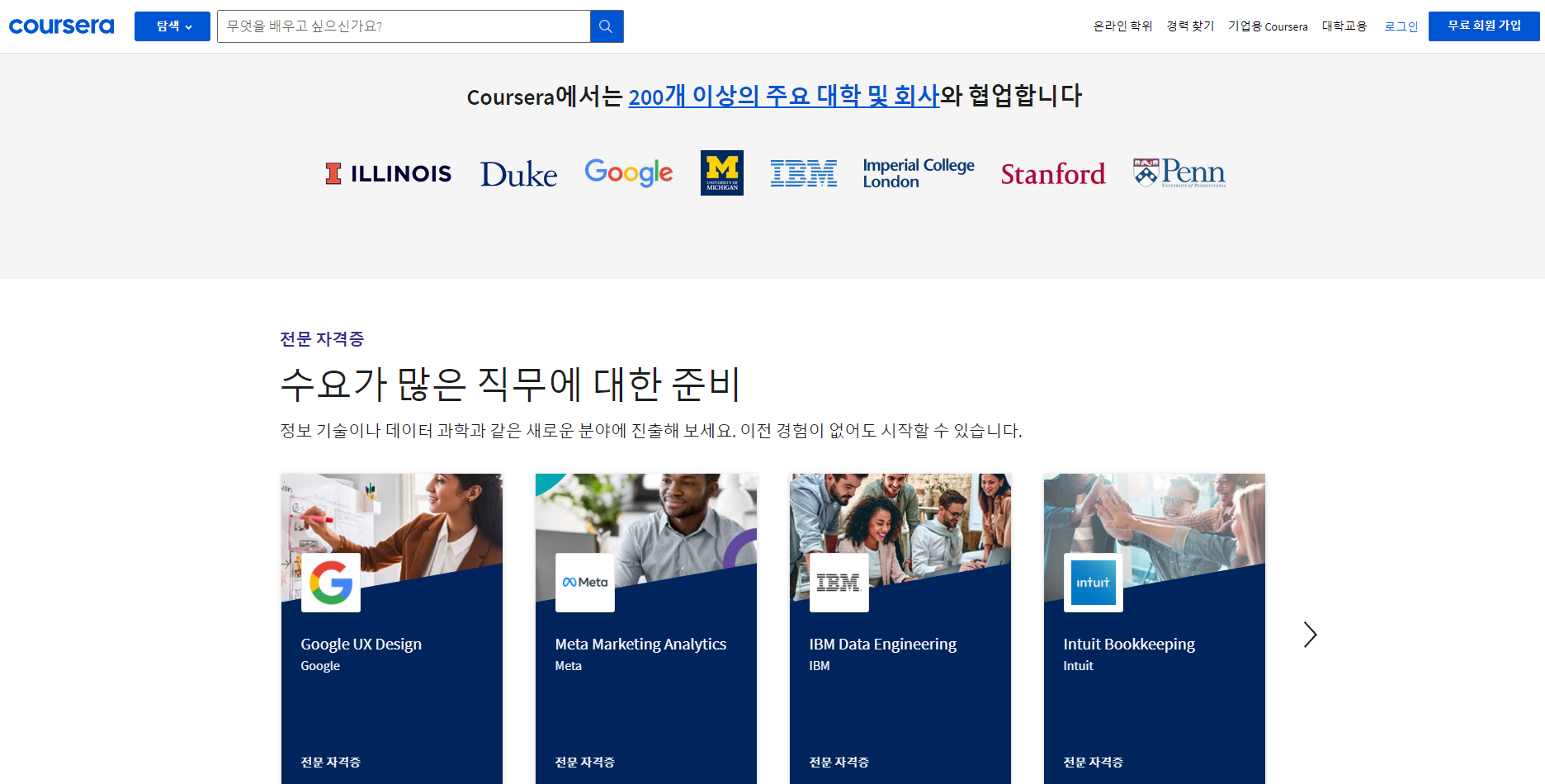Open the 탐색 explore dropdown
This screenshot has height=784, width=1545.
172,26
